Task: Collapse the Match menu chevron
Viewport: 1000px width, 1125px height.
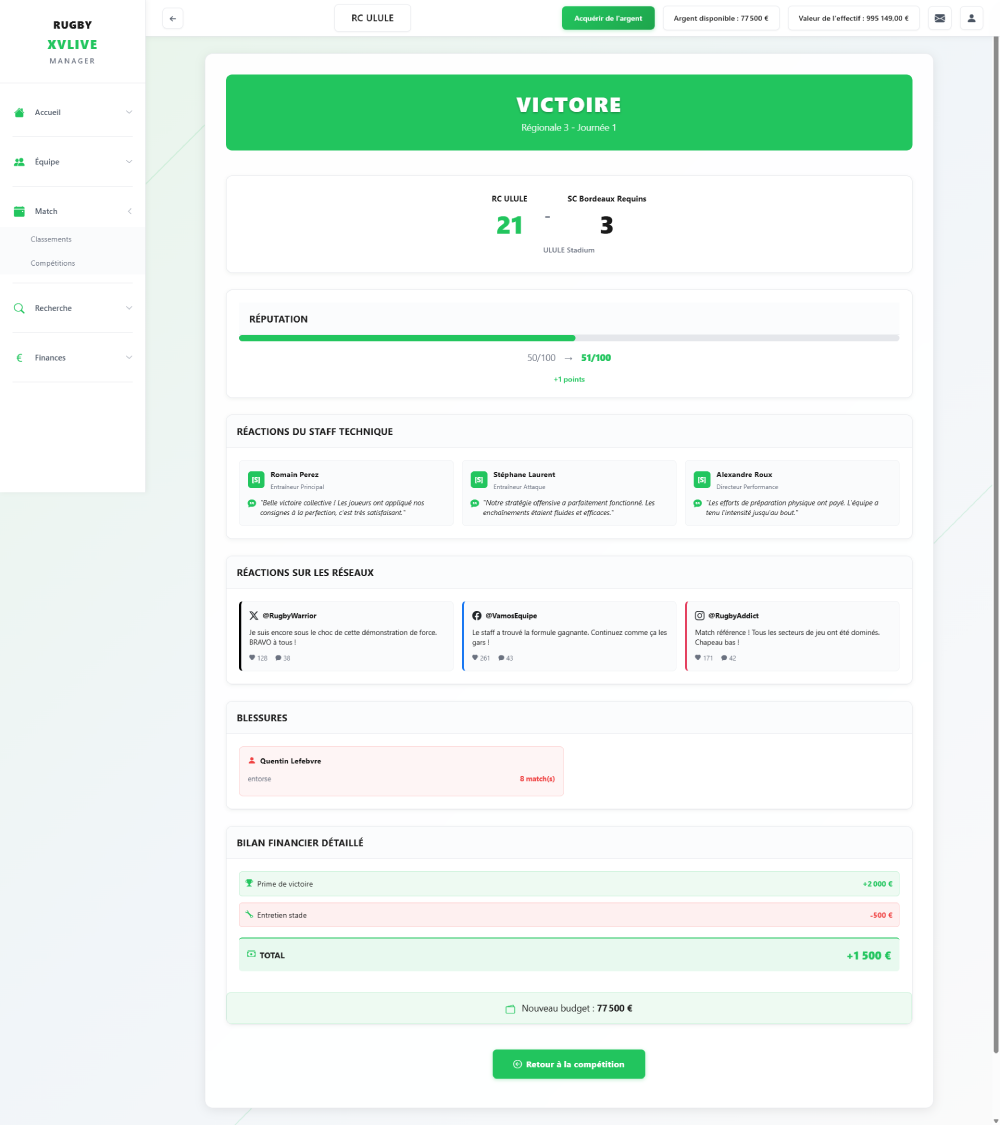Action: 128,212
